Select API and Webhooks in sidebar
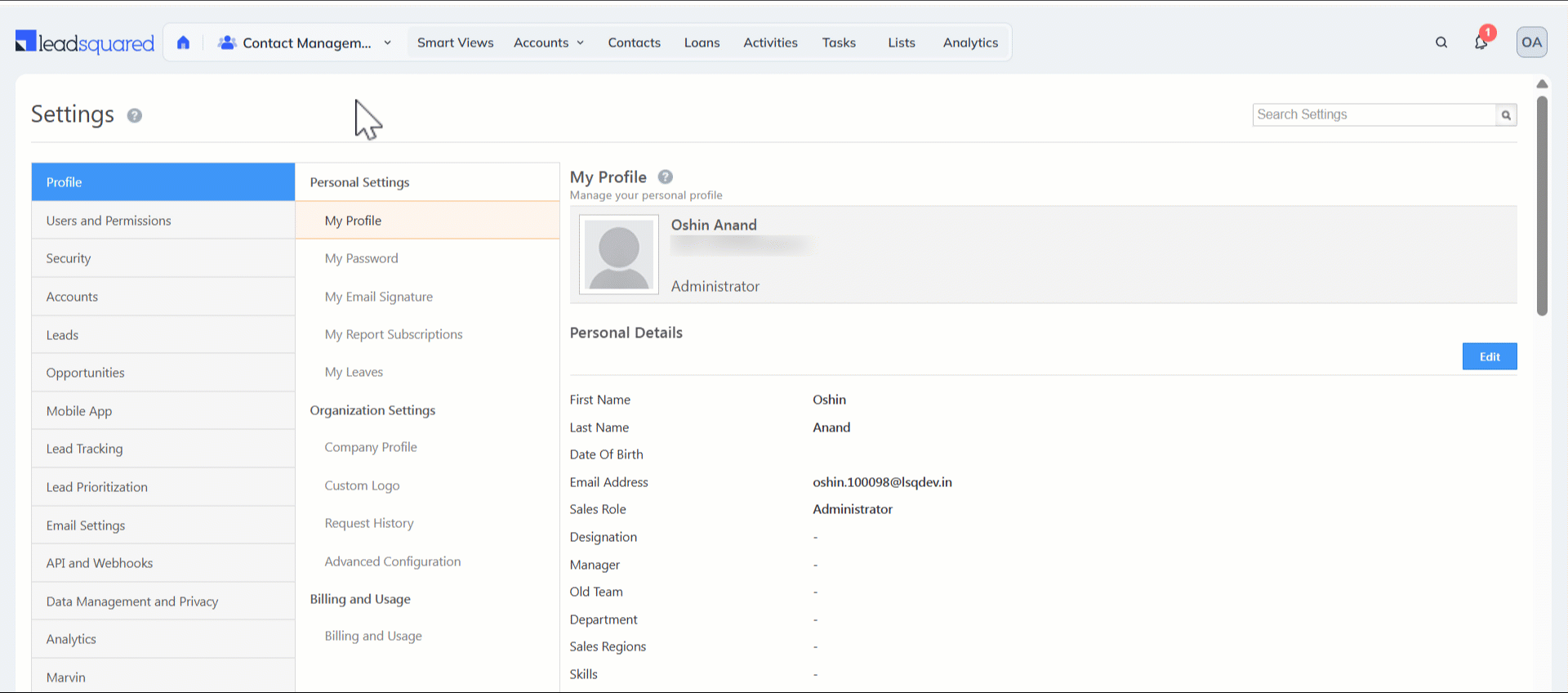 (x=100, y=563)
